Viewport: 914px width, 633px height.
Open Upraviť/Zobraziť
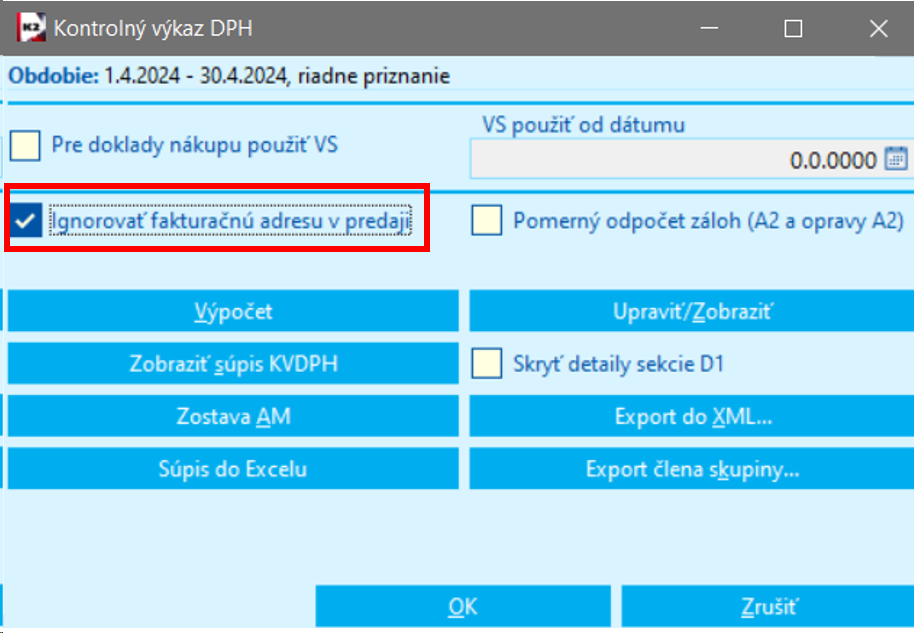(x=692, y=311)
